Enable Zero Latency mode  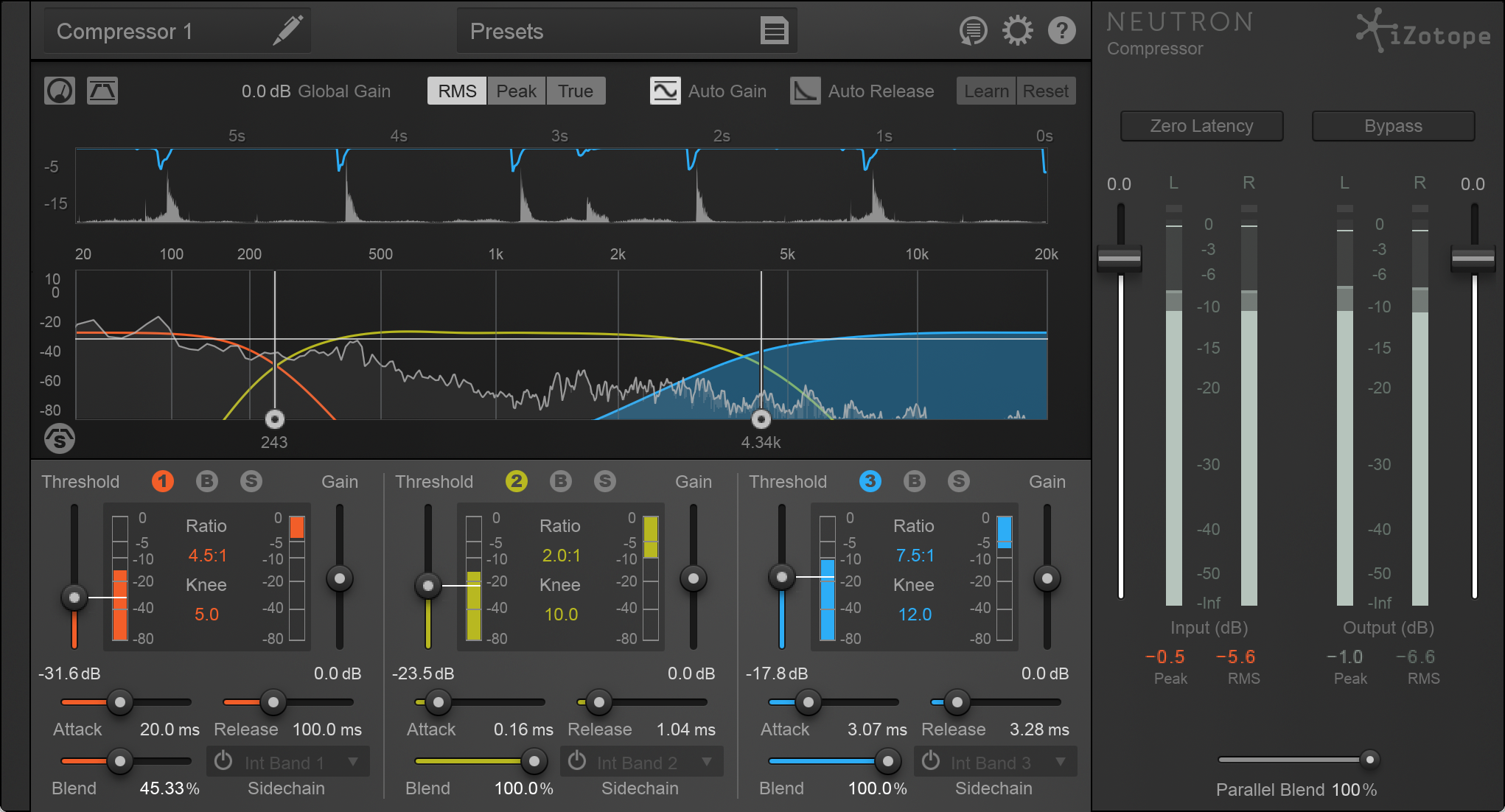pyautogui.click(x=1201, y=125)
